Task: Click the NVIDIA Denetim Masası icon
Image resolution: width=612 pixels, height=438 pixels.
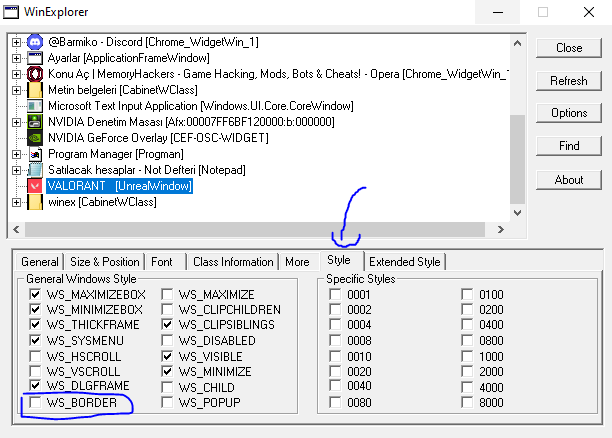Action: click(35, 122)
